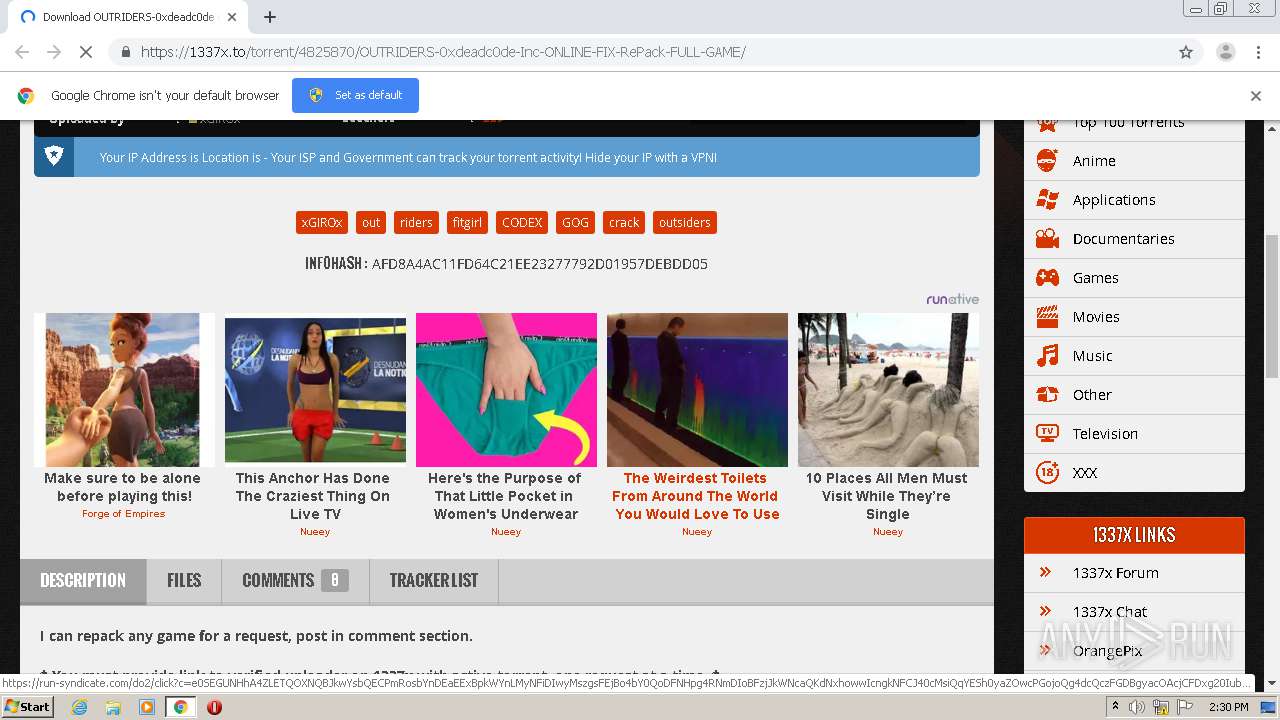
Task: Click 'Here's the Purpose of That Little Pocket' headline
Action: [505, 496]
